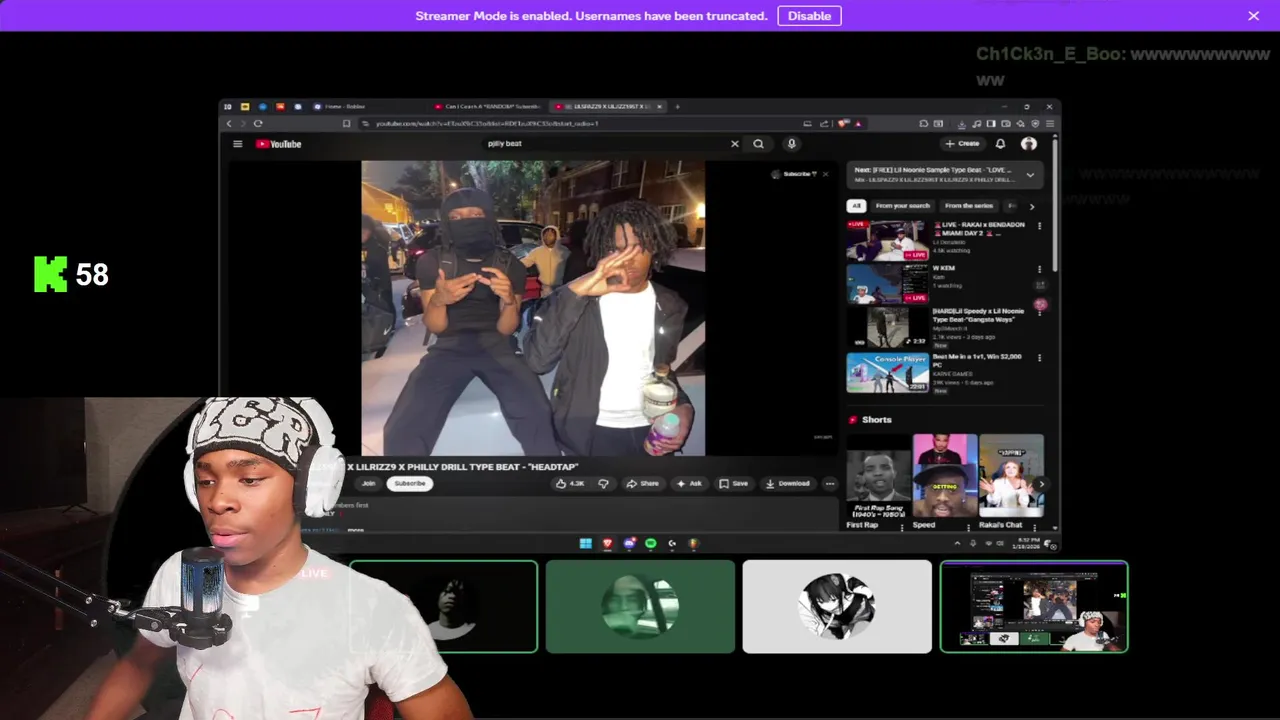Select the screen share stream tile

pos(1034,607)
